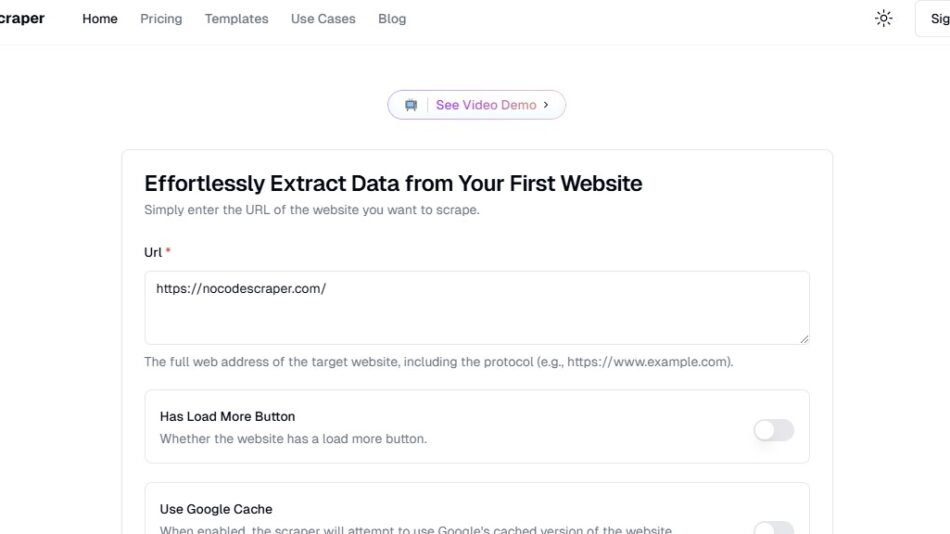Click the scraper logo in the header
This screenshot has height=534, width=950.
(x=22, y=18)
